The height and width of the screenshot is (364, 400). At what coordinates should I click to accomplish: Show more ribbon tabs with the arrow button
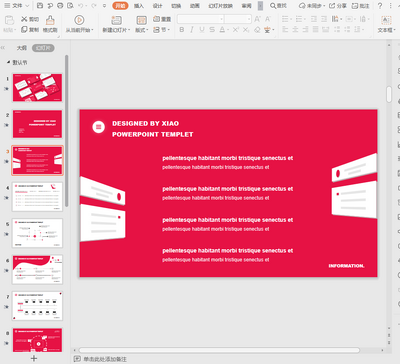(x=260, y=6)
